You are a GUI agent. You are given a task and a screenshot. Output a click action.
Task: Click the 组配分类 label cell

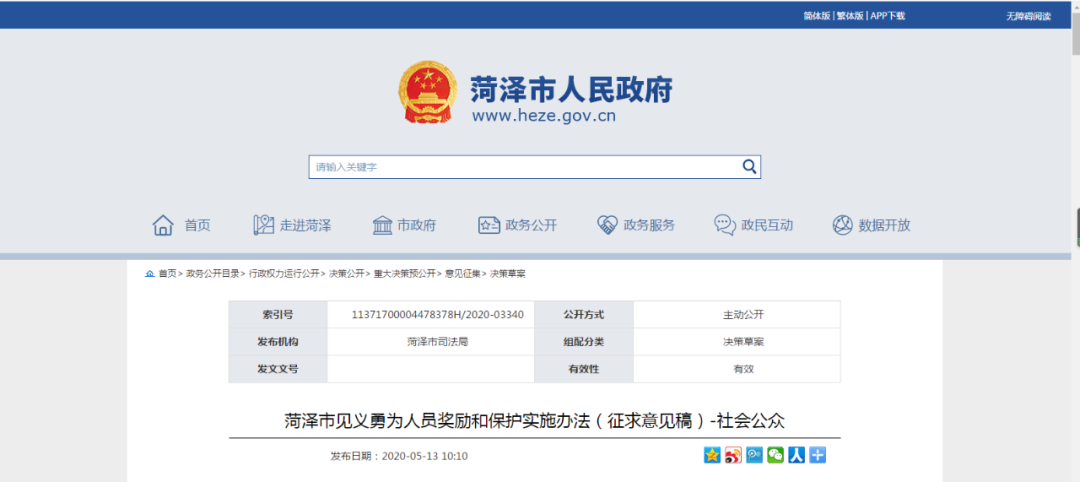point(583,342)
